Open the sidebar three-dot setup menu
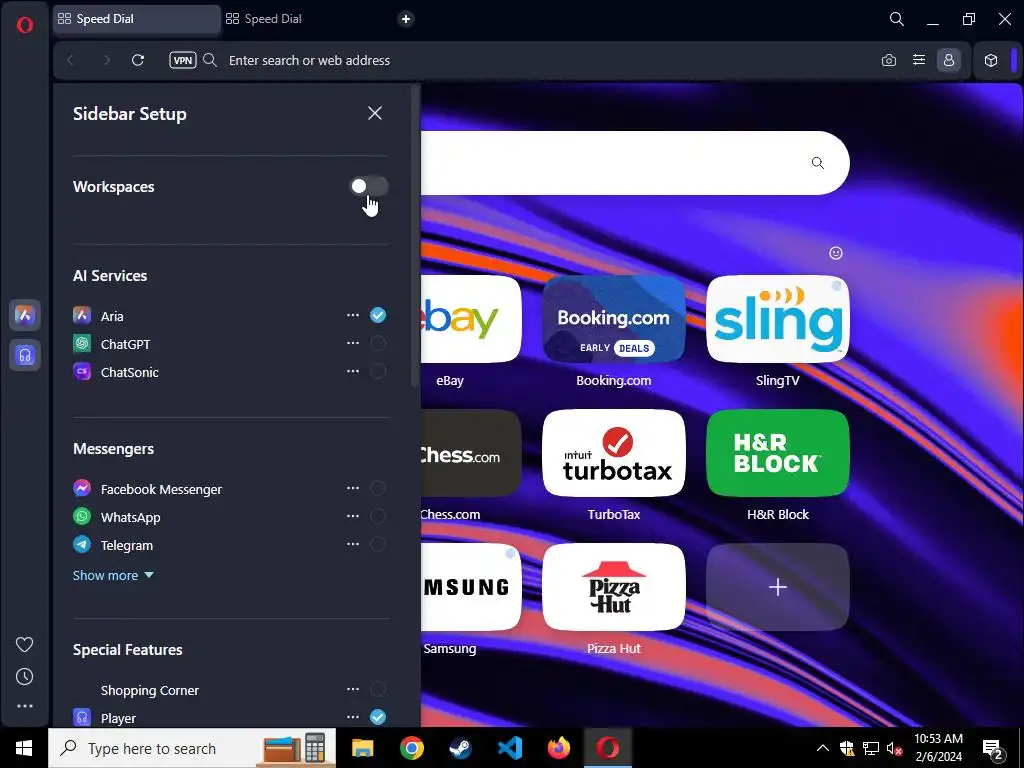Screen dimensions: 1024x768 25,706
